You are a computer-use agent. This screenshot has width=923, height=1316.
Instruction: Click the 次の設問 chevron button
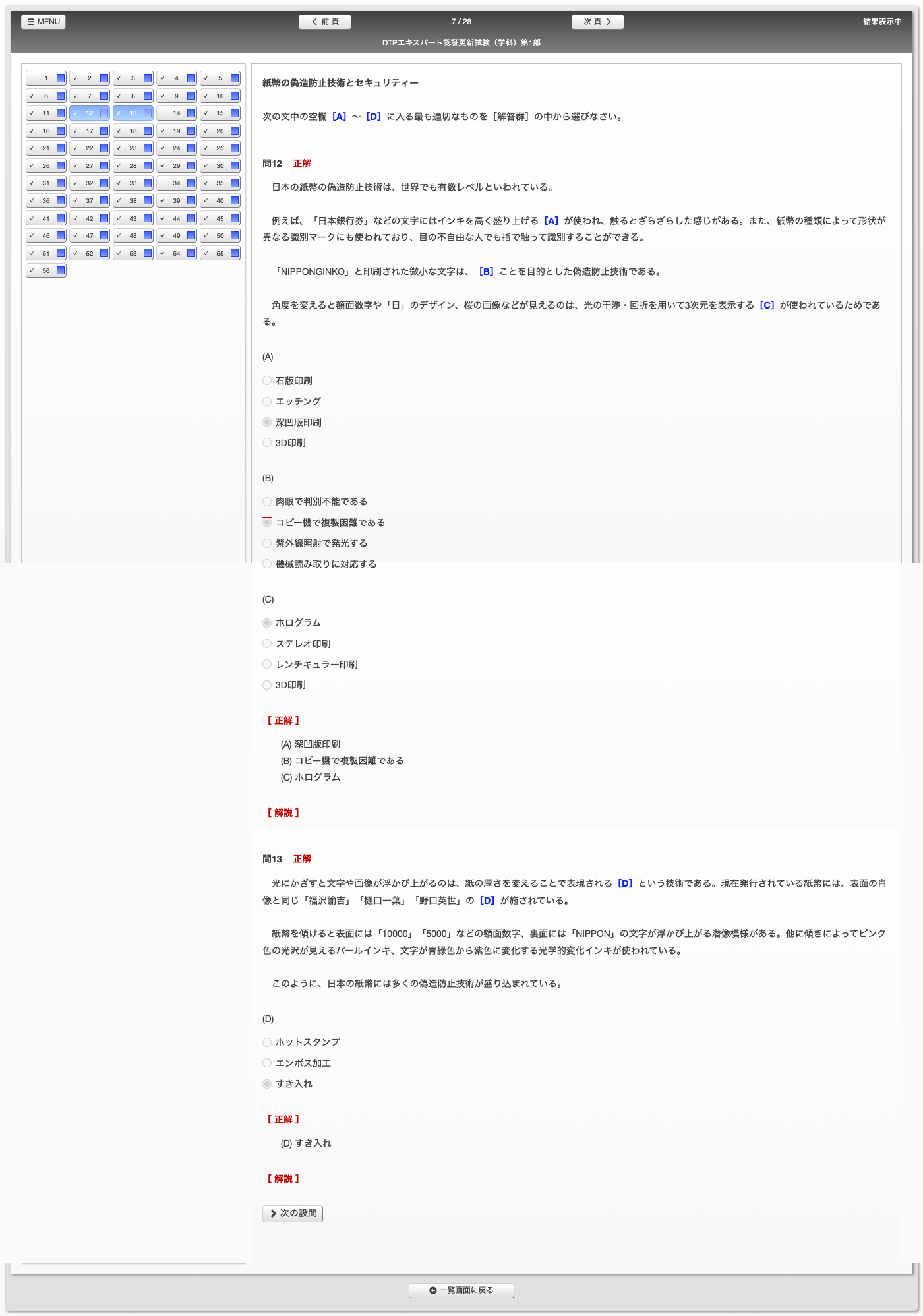tap(293, 1213)
